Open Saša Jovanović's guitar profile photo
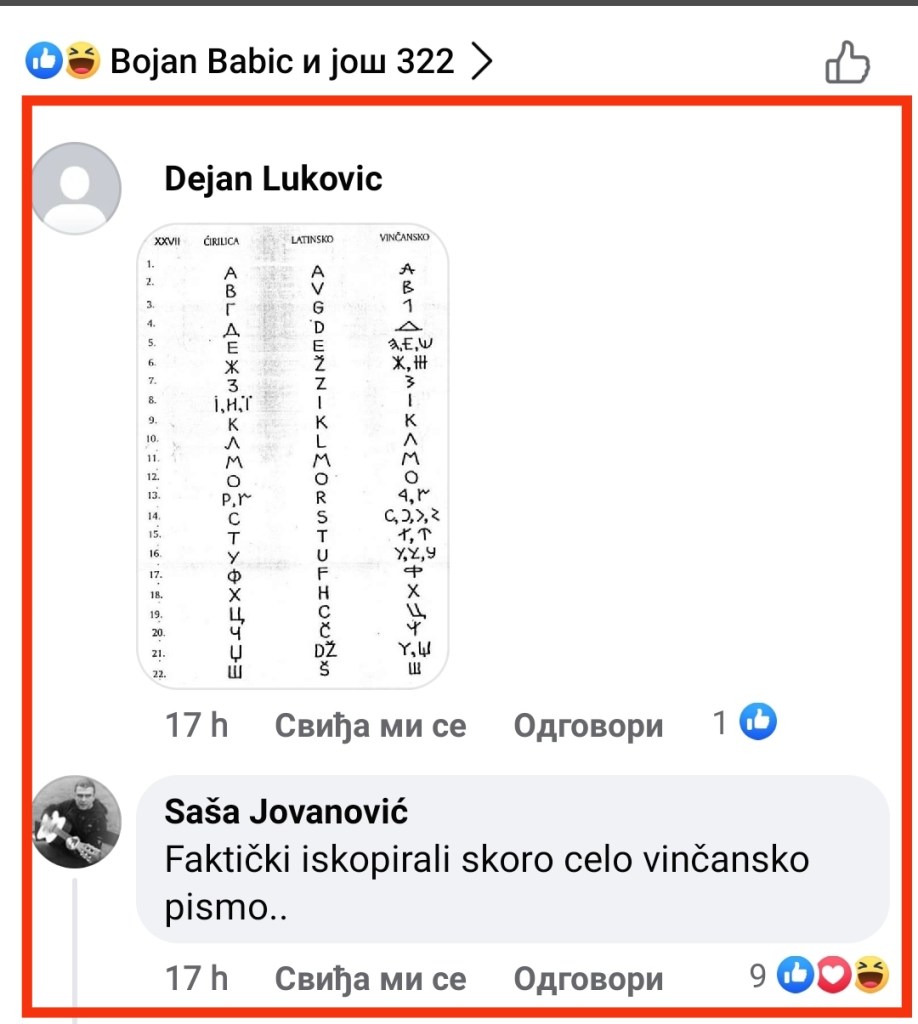The height and width of the screenshot is (1024, 918). [x=77, y=821]
